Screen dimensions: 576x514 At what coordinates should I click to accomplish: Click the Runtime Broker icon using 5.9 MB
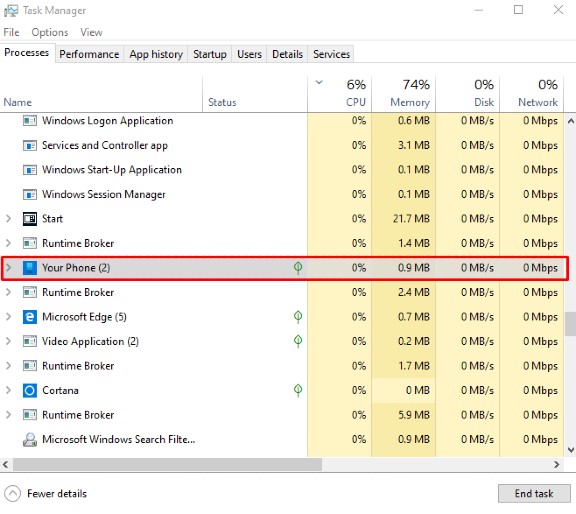[30, 415]
